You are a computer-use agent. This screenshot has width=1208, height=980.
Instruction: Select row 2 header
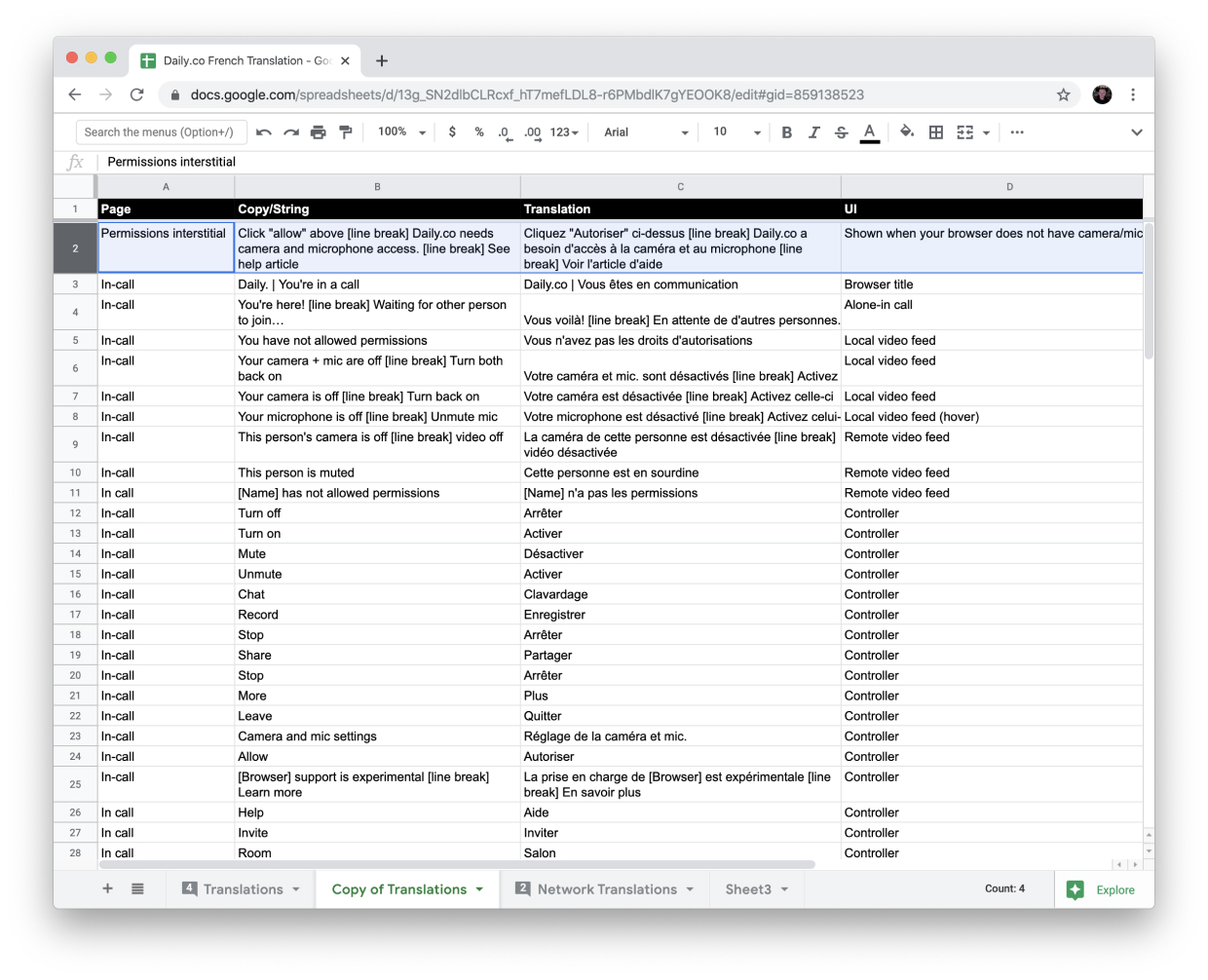(x=75, y=248)
